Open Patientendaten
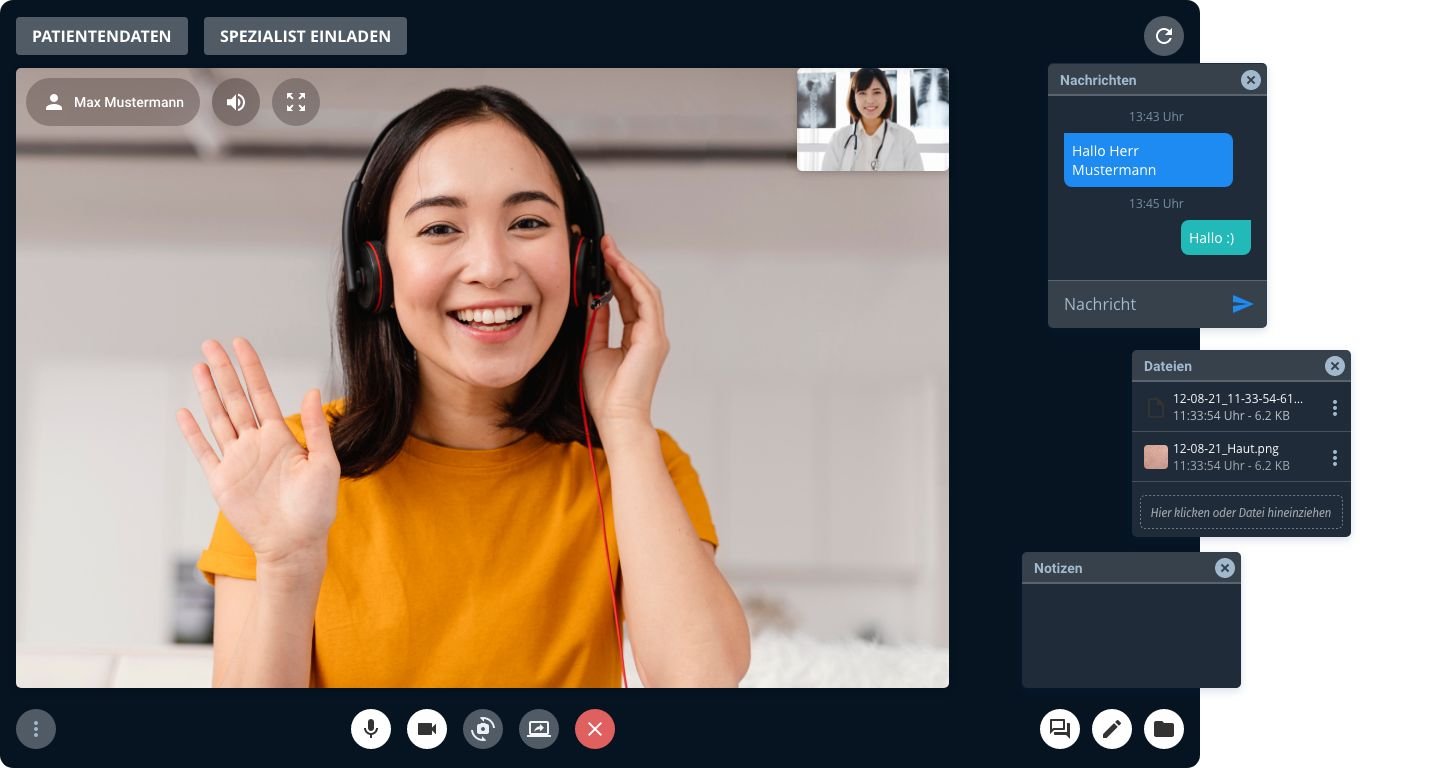Viewport: 1446px width, 768px height. [x=102, y=36]
